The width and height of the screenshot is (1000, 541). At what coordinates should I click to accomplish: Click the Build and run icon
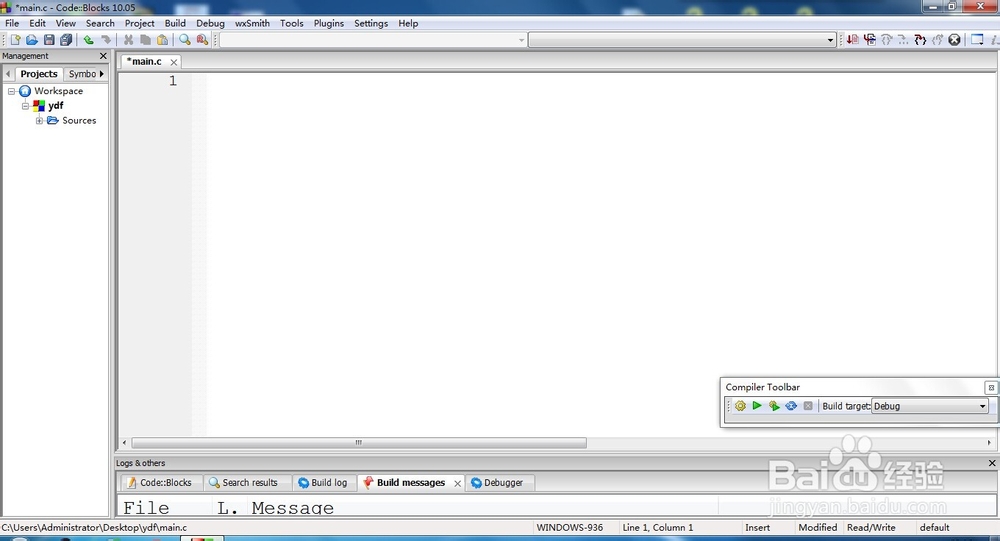coord(774,406)
